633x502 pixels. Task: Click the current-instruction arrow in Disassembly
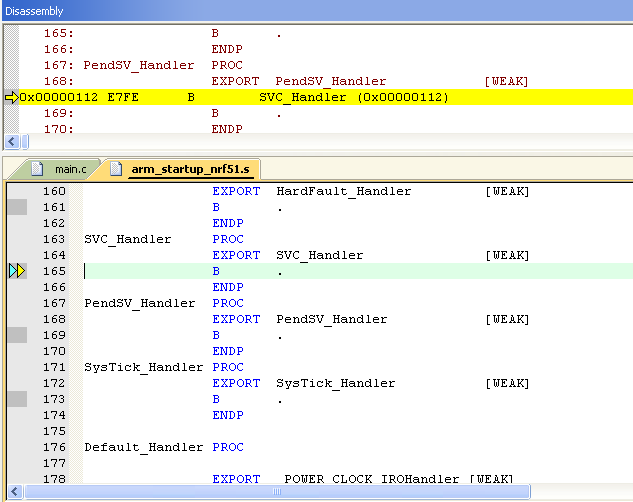point(11,97)
